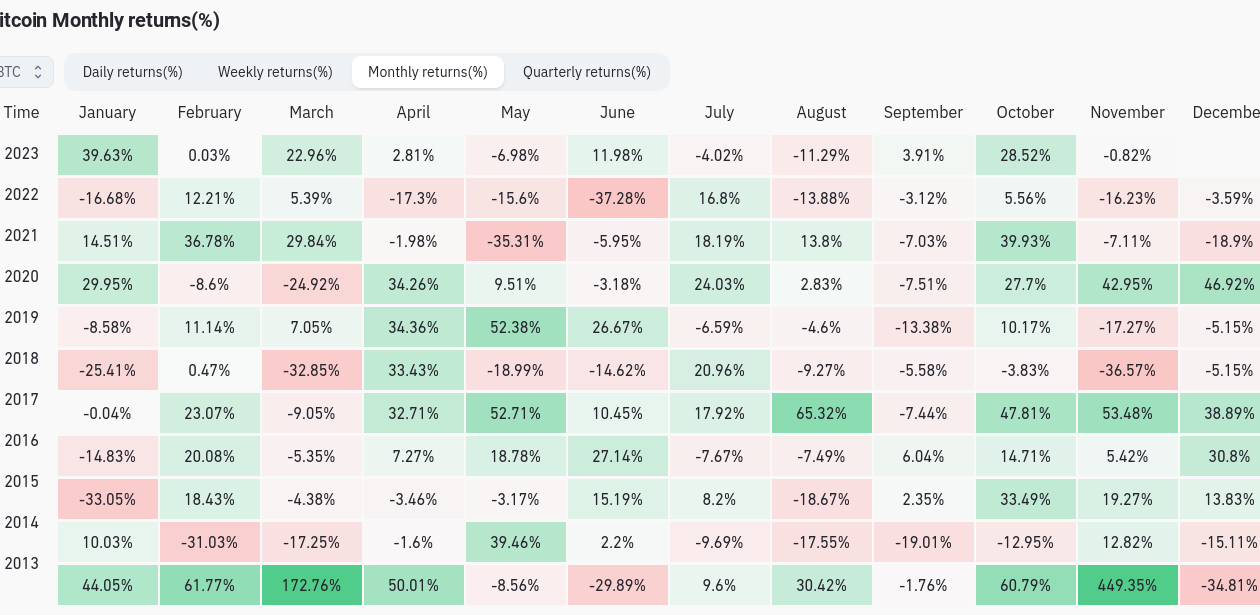This screenshot has height=615, width=1260.
Task: Click the 172.76% March 2013 cell
Action: [x=311, y=585]
